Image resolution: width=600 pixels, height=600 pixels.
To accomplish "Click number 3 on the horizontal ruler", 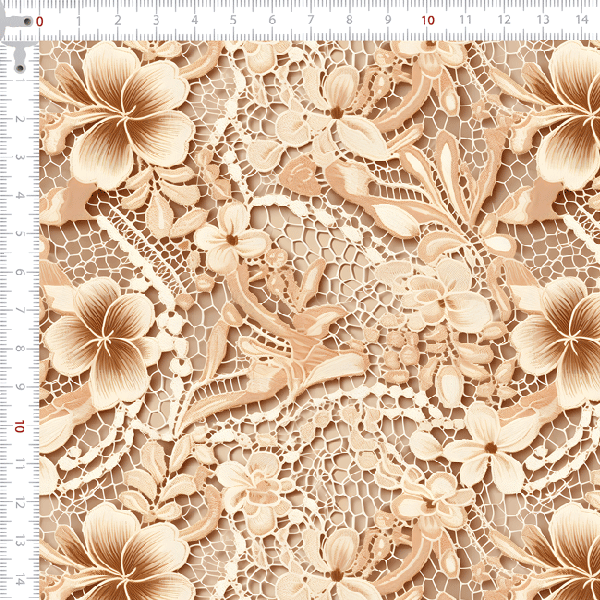I will pyautogui.click(x=156, y=20).
